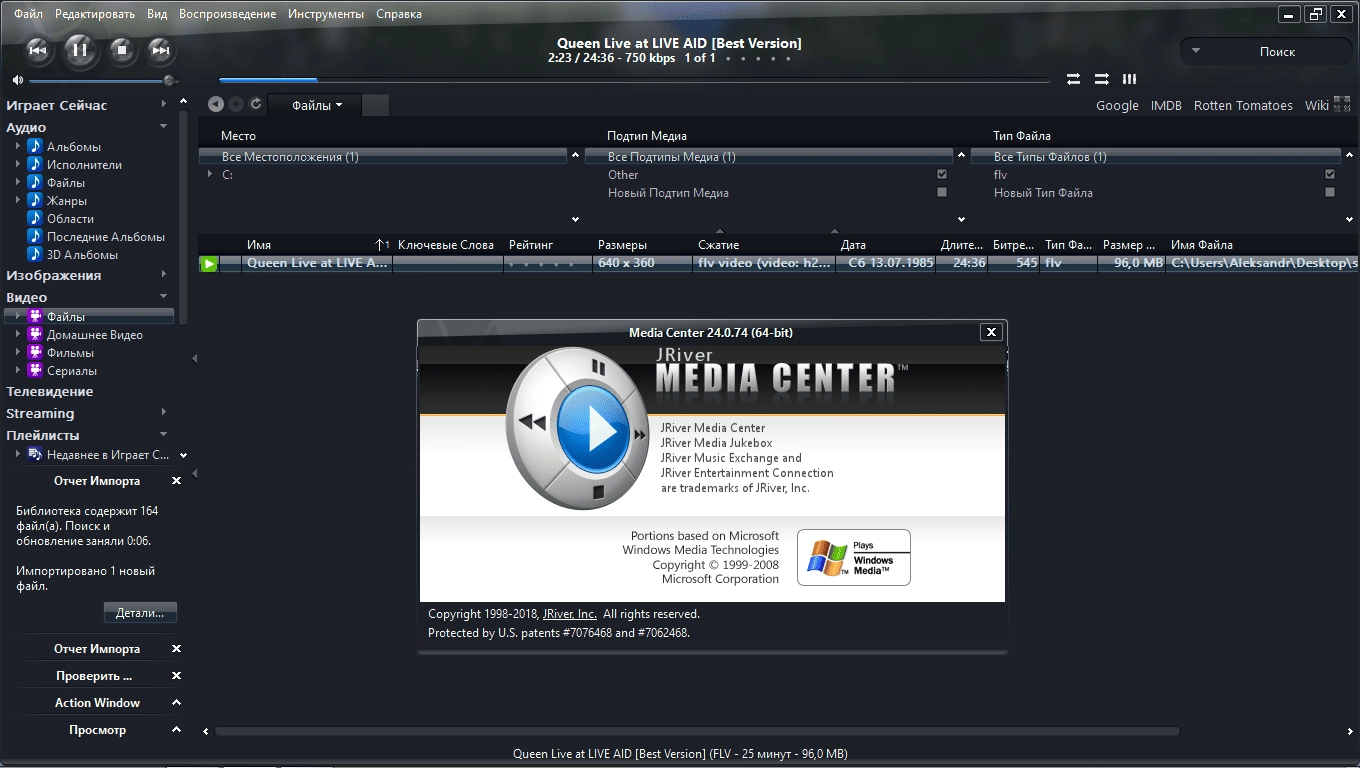Viewport: 1360px width, 768px height.
Task: Click the Поиск search field
Action: (1267, 51)
